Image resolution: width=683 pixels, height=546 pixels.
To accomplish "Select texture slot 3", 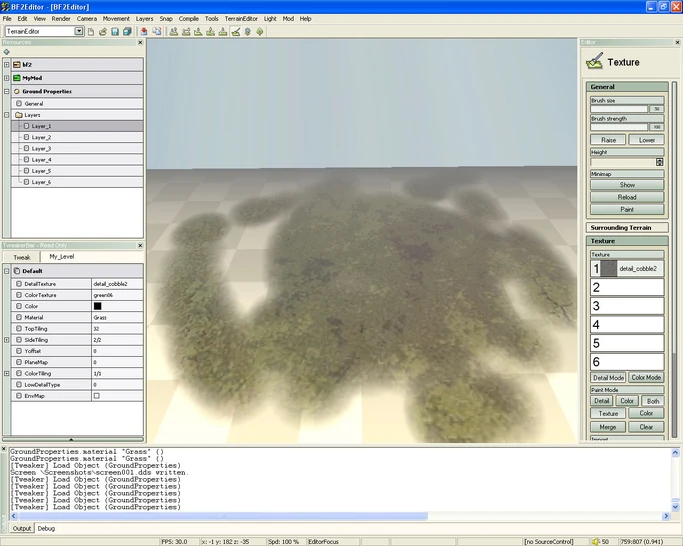I will (626, 306).
